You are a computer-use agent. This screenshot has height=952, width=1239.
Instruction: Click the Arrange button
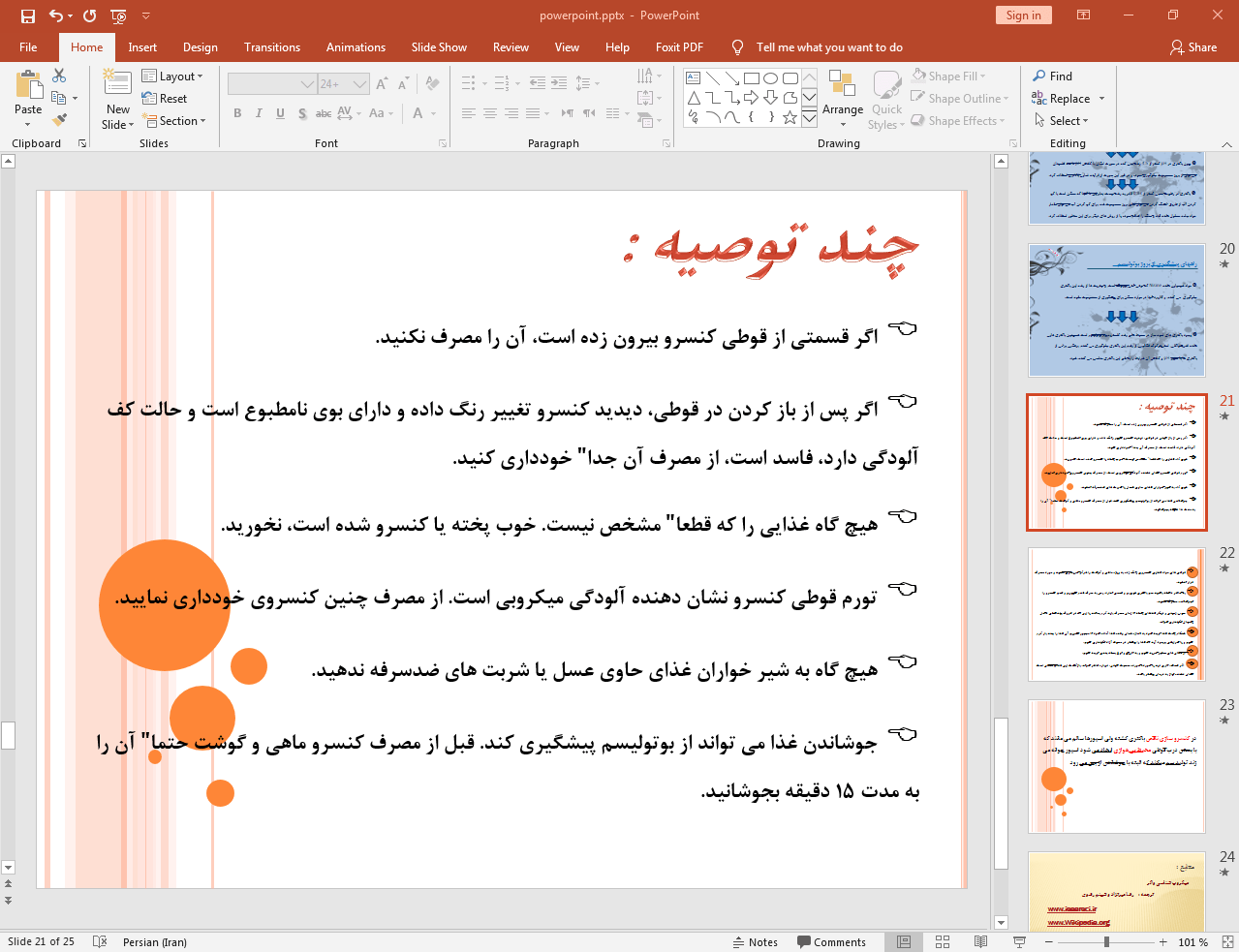(843, 97)
